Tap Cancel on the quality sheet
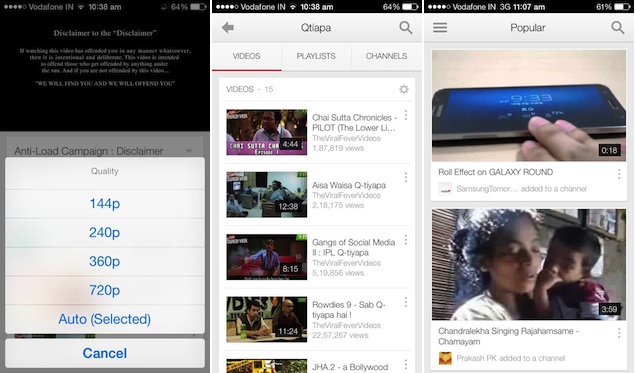Image resolution: width=635 pixels, height=373 pixels. [104, 353]
